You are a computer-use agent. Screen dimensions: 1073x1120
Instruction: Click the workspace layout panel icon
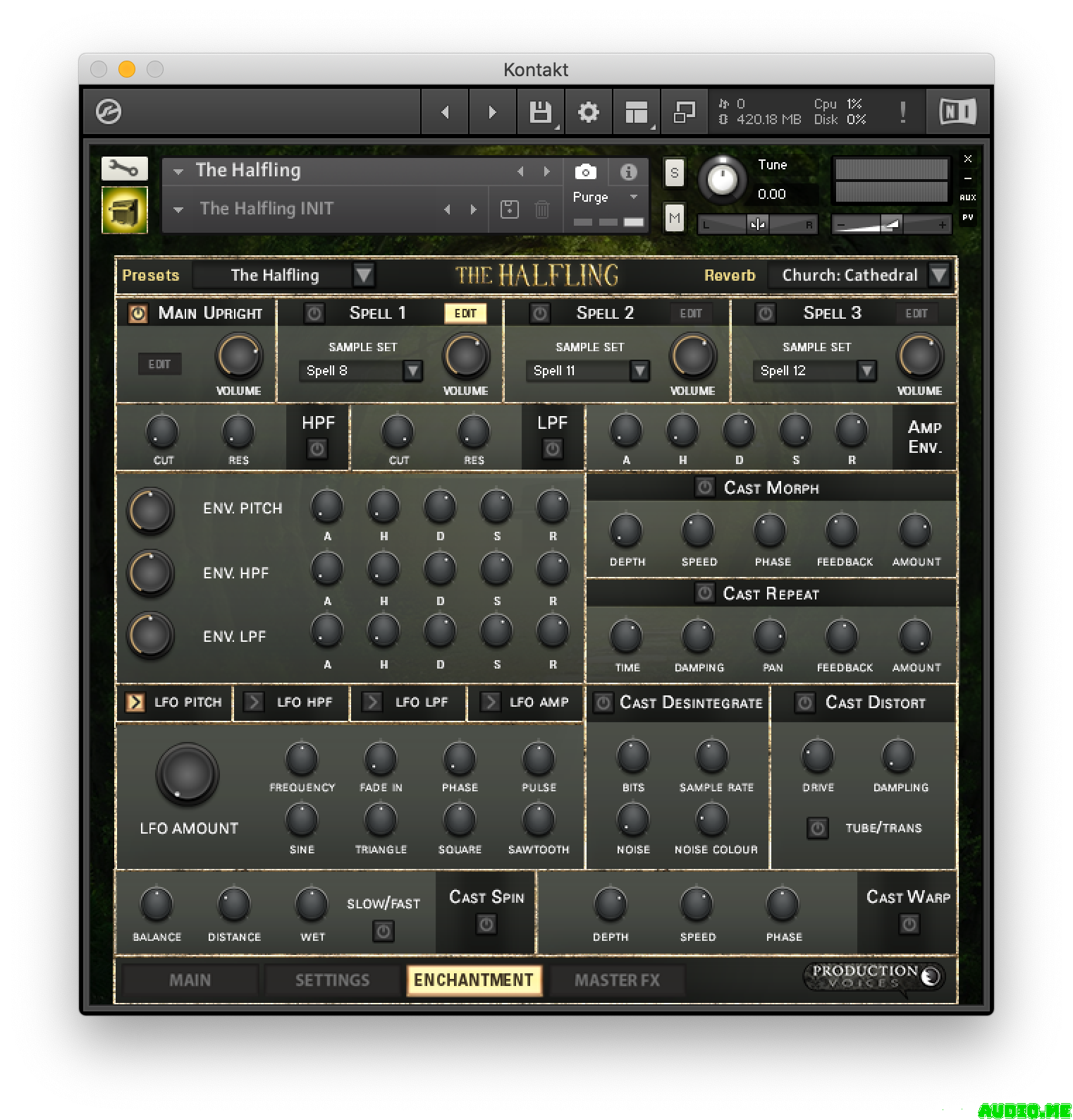point(636,111)
